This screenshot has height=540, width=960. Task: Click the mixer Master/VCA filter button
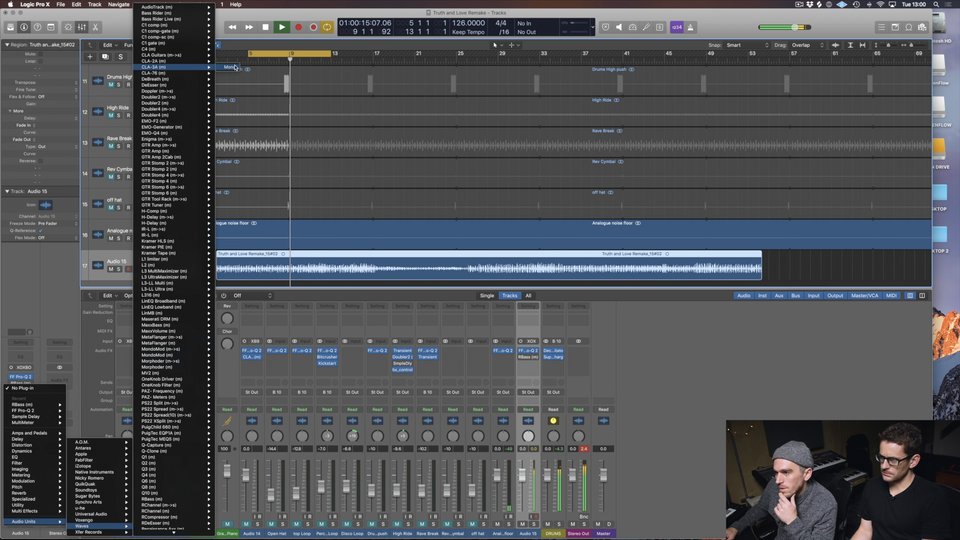click(864, 295)
